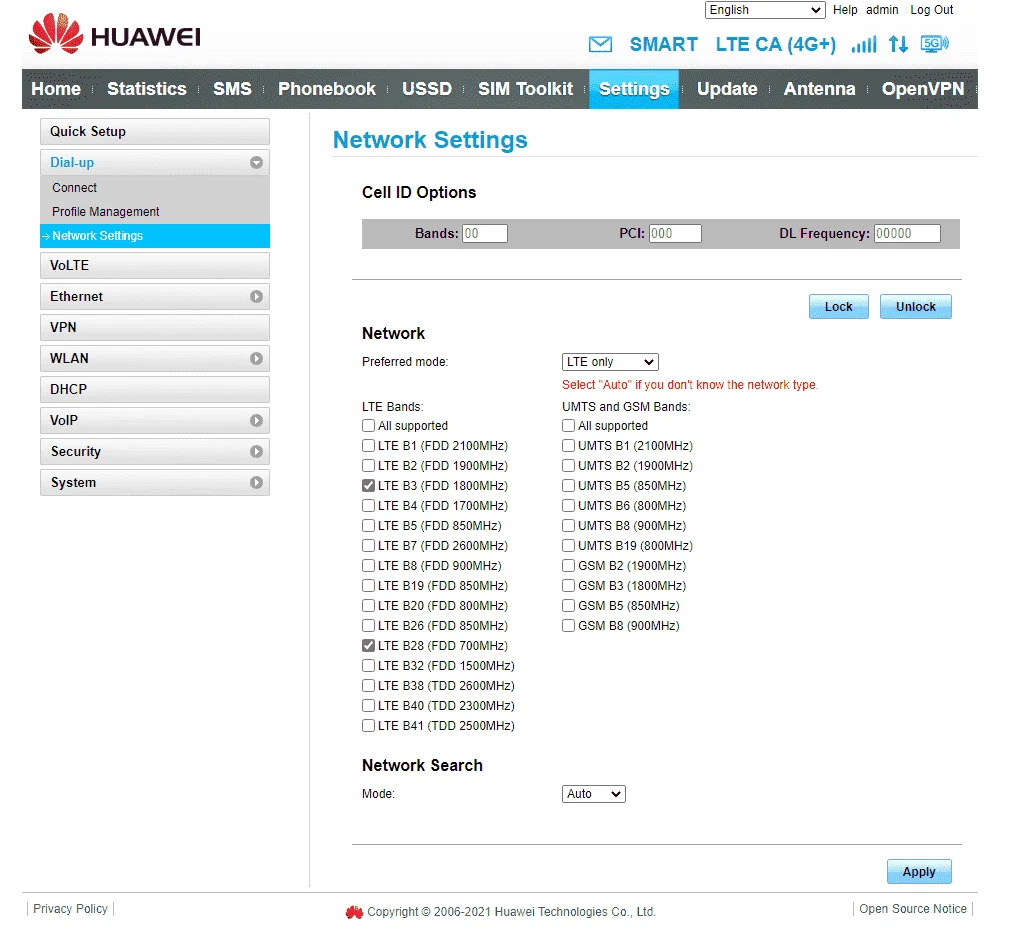Focus the Bands input field

click(x=484, y=233)
